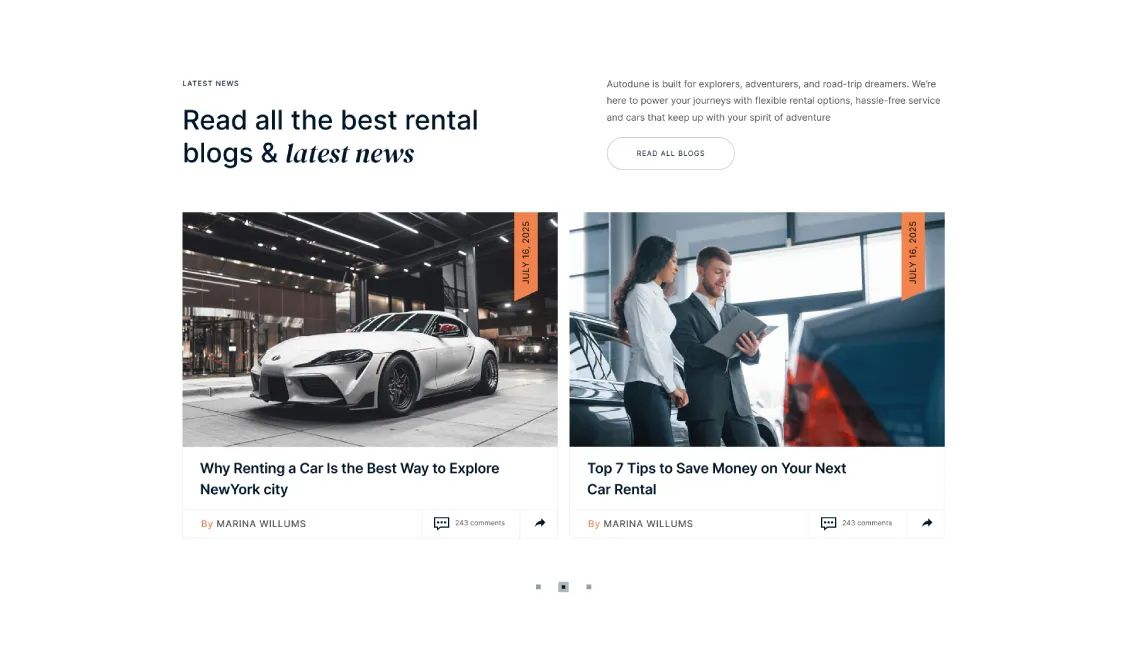Click author MARINA WILLUMS on the second card
1126x670 pixels.
tap(648, 524)
